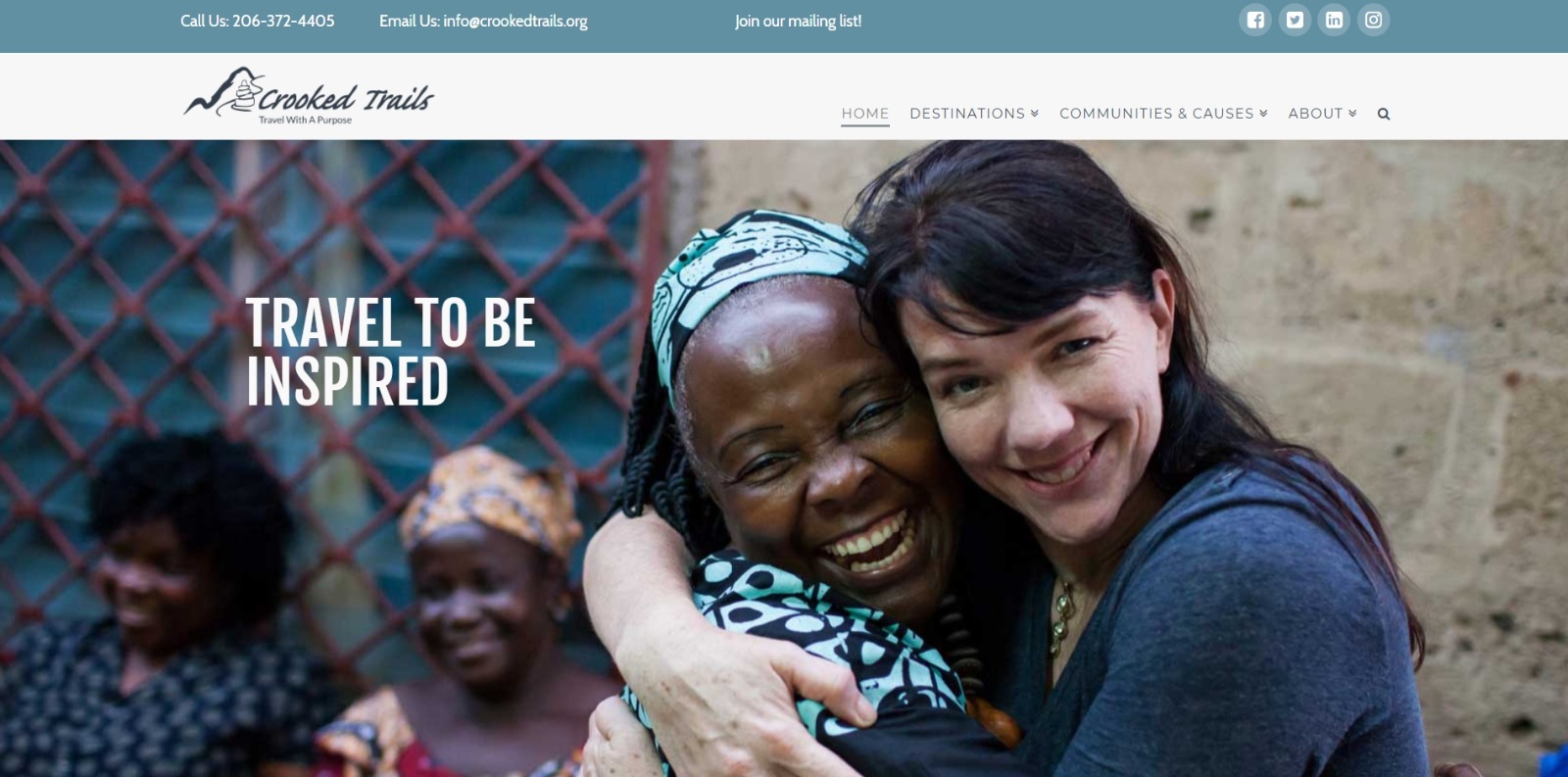Go to the Home menu item
1568x777 pixels.
[x=865, y=114]
